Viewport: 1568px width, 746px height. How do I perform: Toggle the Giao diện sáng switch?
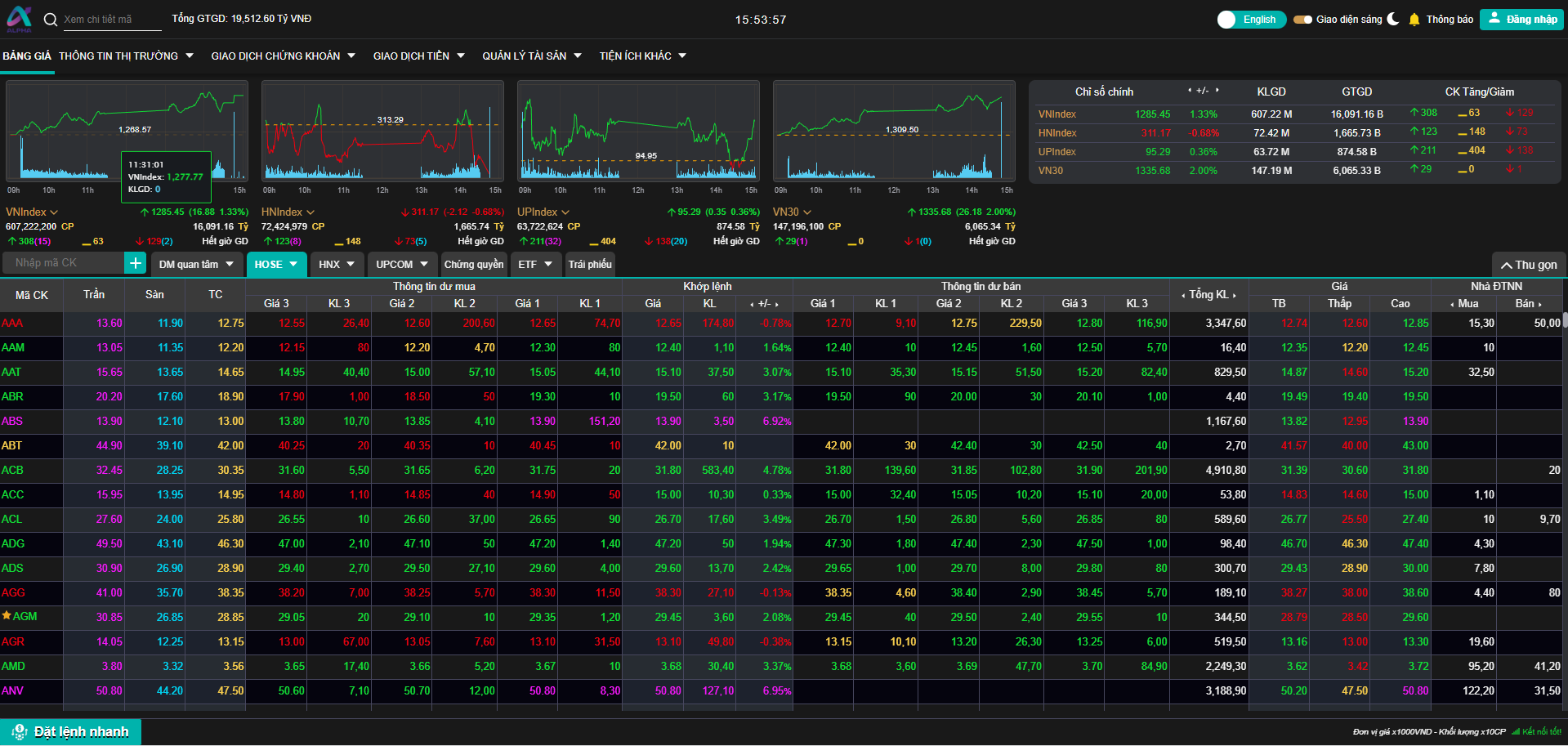(1302, 20)
